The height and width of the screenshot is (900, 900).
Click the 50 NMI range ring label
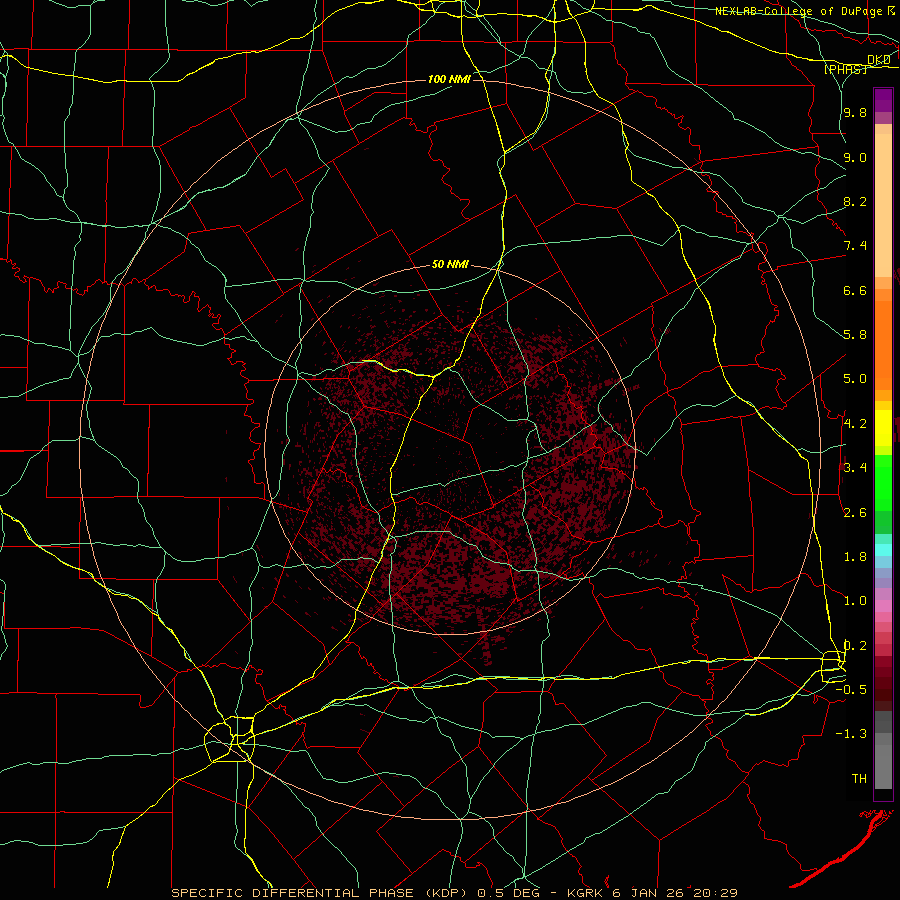(x=450, y=265)
